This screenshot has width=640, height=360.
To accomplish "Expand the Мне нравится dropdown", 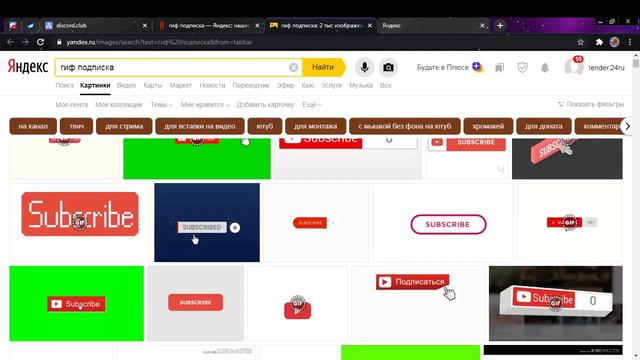I will coord(205,105).
